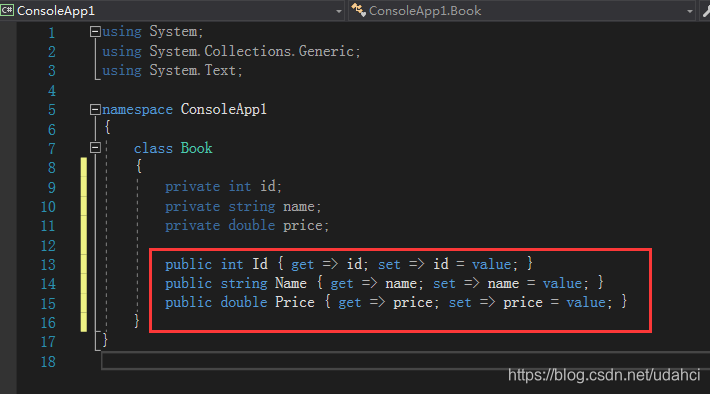Screen dimensions: 710x394
Task: Click the 'ConsoleApp1' namespace name
Action: click(x=224, y=109)
